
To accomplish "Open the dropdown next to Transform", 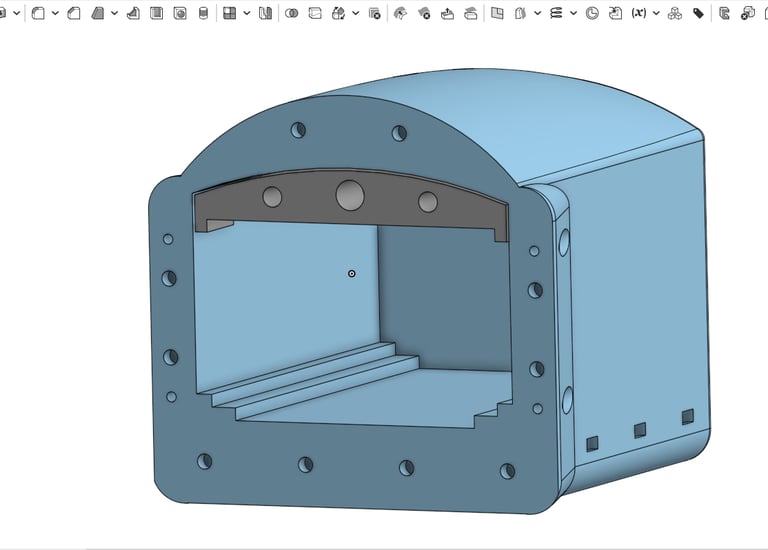I will point(356,13).
